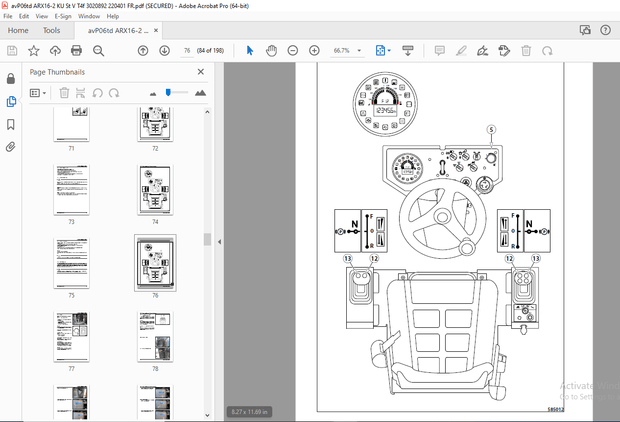620x422 pixels.
Task: Go to previous page arrow
Action: coord(143,51)
